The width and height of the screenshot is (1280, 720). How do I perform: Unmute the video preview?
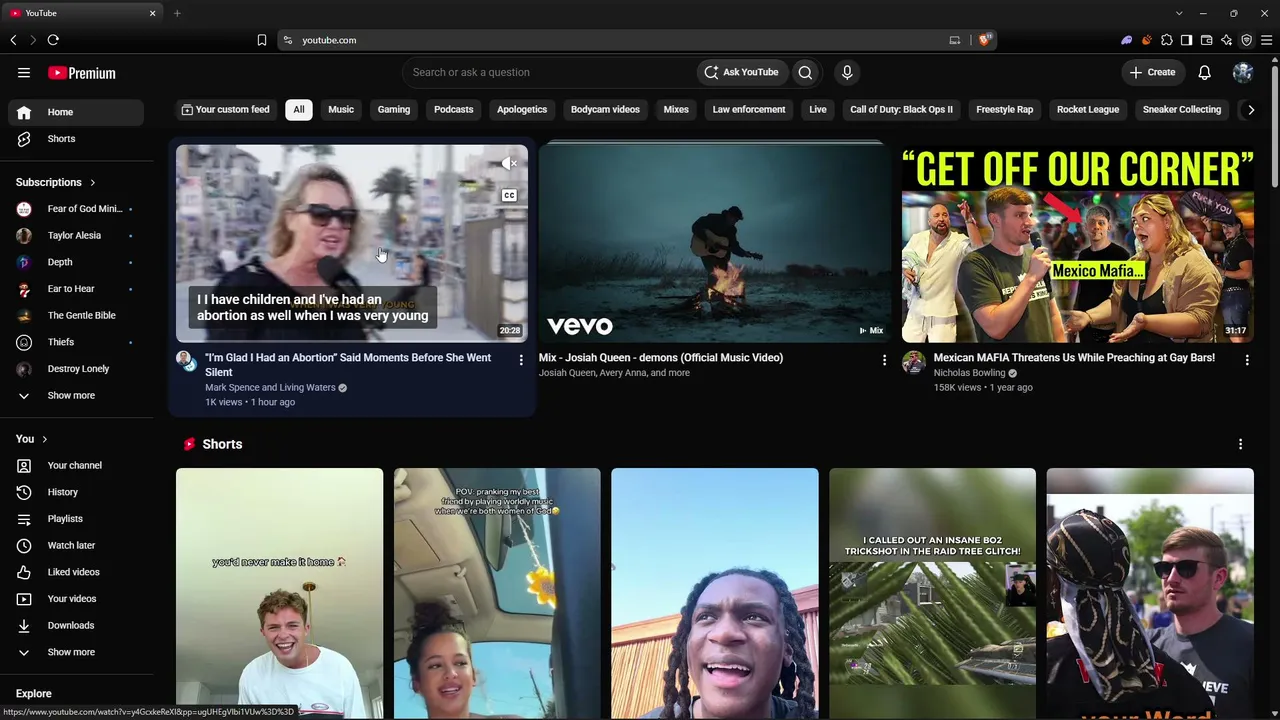coord(509,163)
